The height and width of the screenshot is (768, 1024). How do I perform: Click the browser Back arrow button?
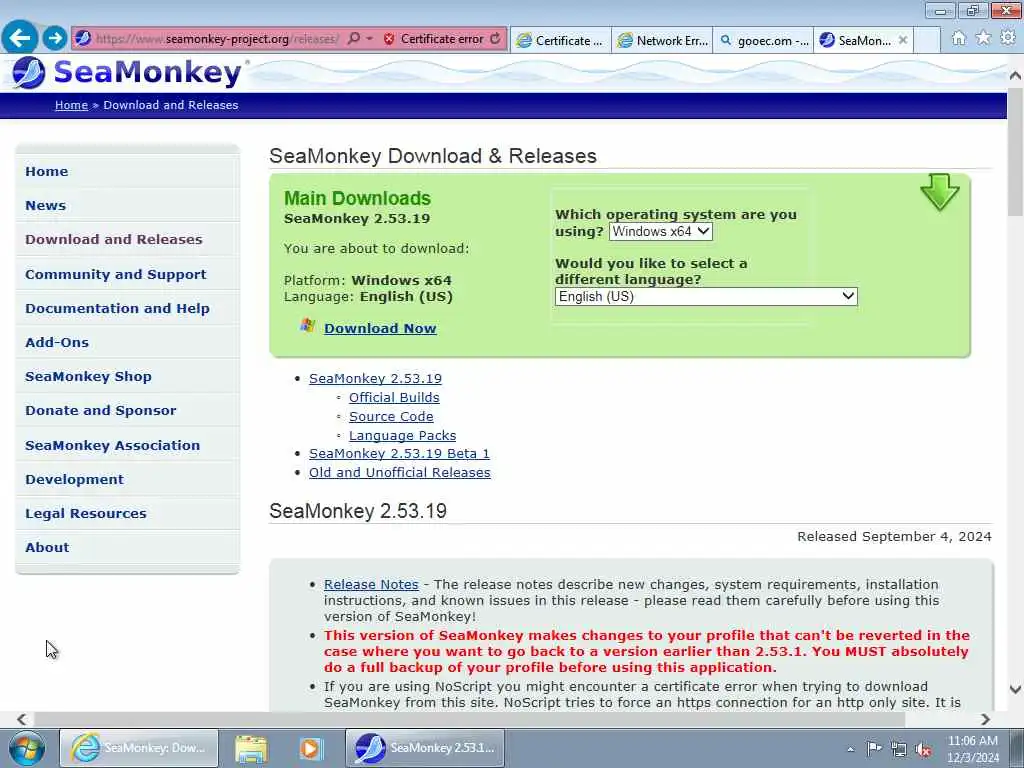click(x=20, y=38)
